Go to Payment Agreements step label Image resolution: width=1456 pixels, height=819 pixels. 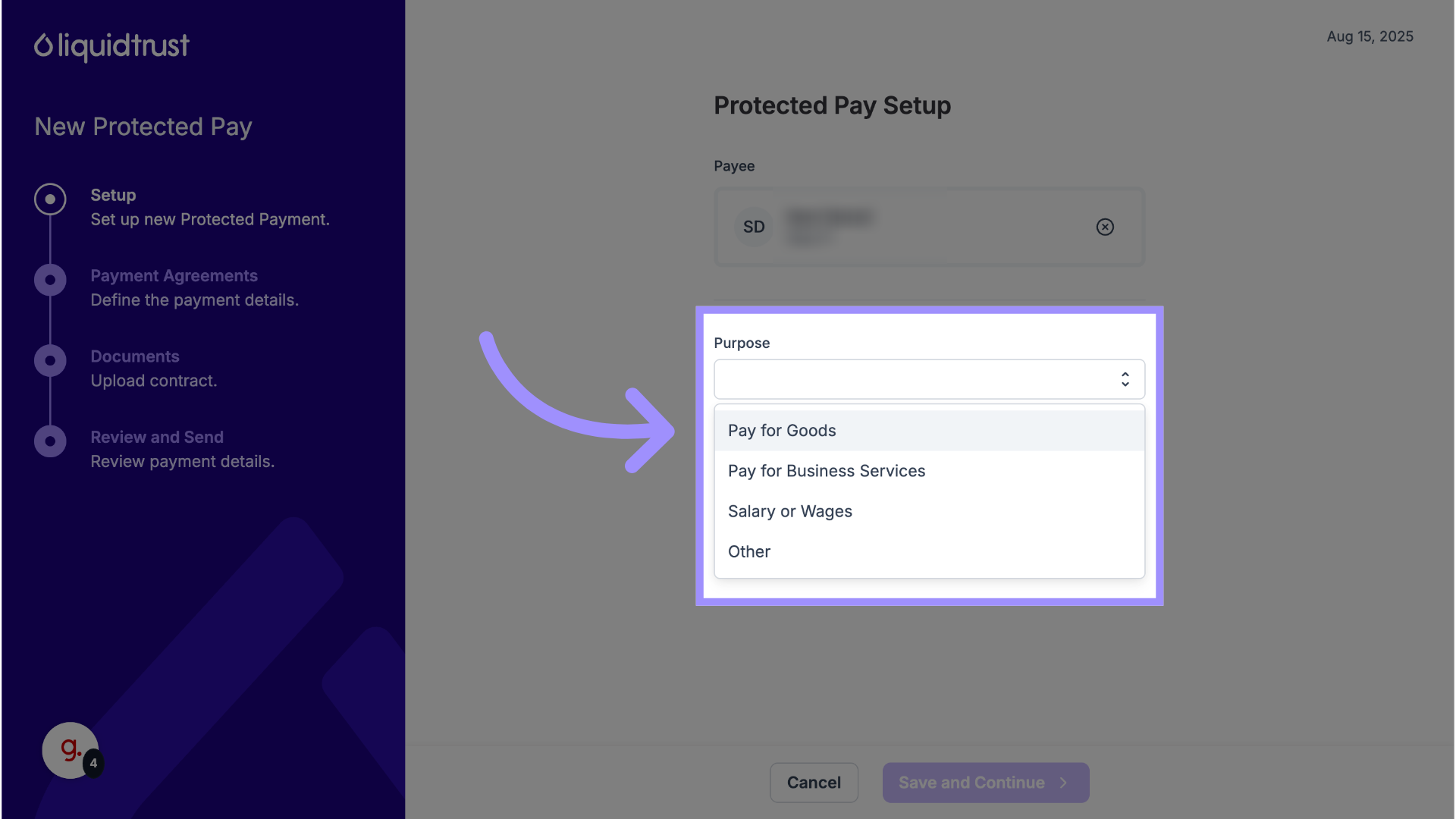[174, 276]
